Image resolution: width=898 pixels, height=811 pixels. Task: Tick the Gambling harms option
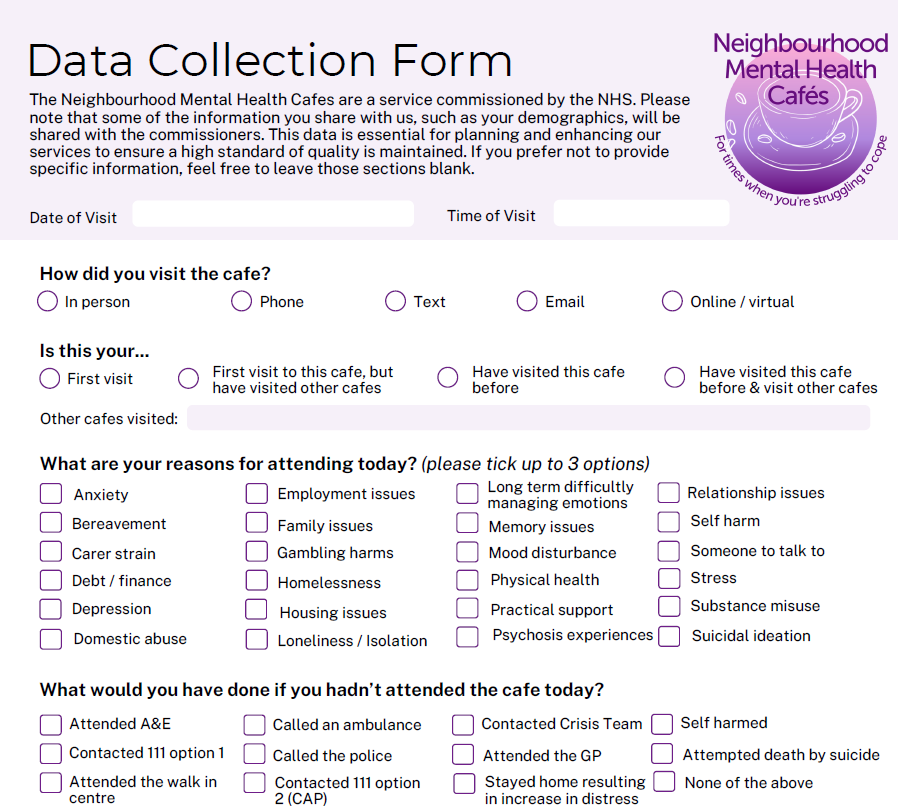[x=257, y=552]
